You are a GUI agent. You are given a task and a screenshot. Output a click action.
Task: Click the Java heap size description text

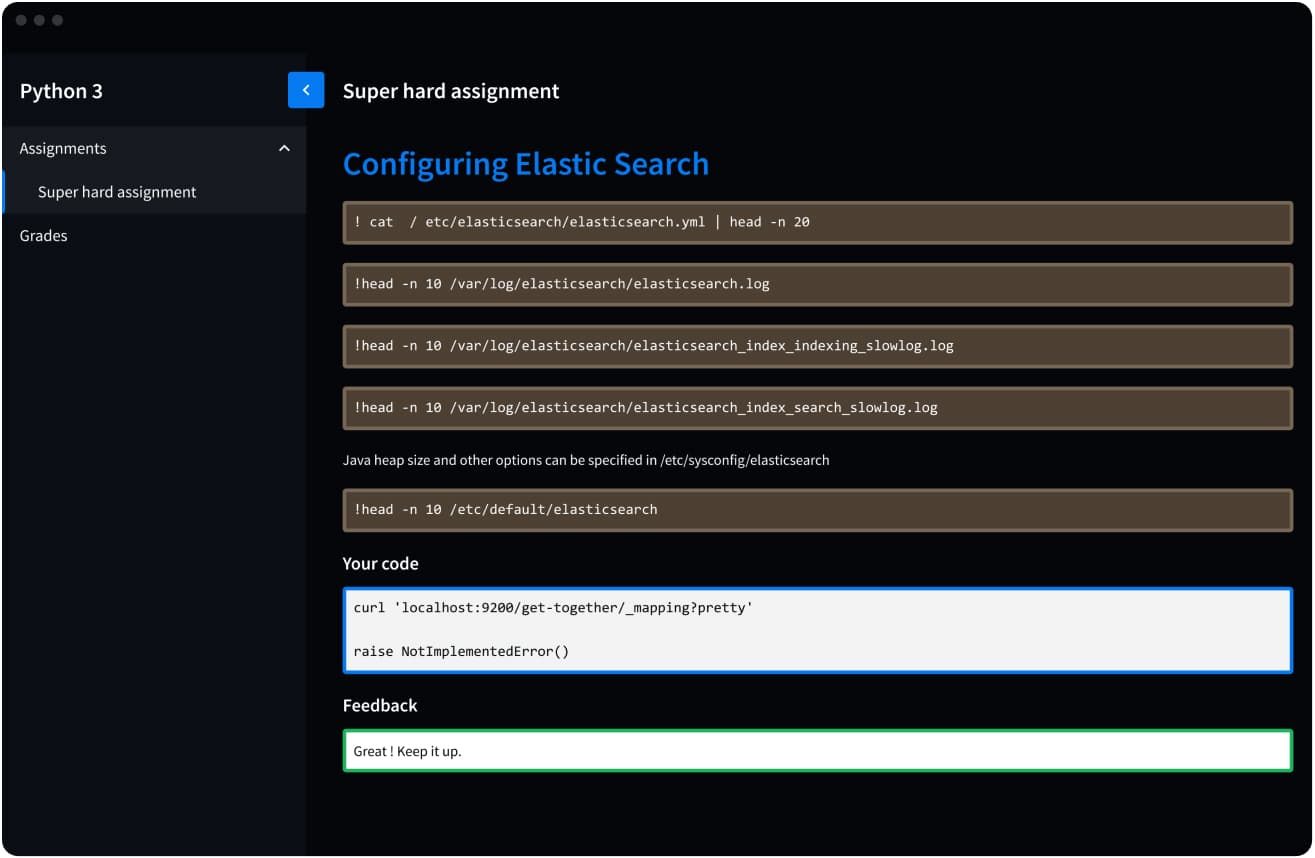pyautogui.click(x=585, y=460)
